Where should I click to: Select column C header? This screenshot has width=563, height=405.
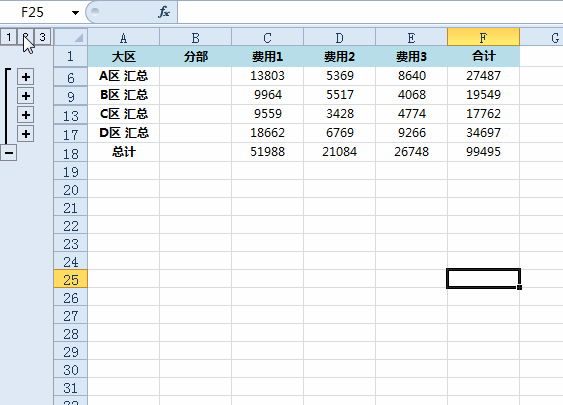[x=267, y=37]
